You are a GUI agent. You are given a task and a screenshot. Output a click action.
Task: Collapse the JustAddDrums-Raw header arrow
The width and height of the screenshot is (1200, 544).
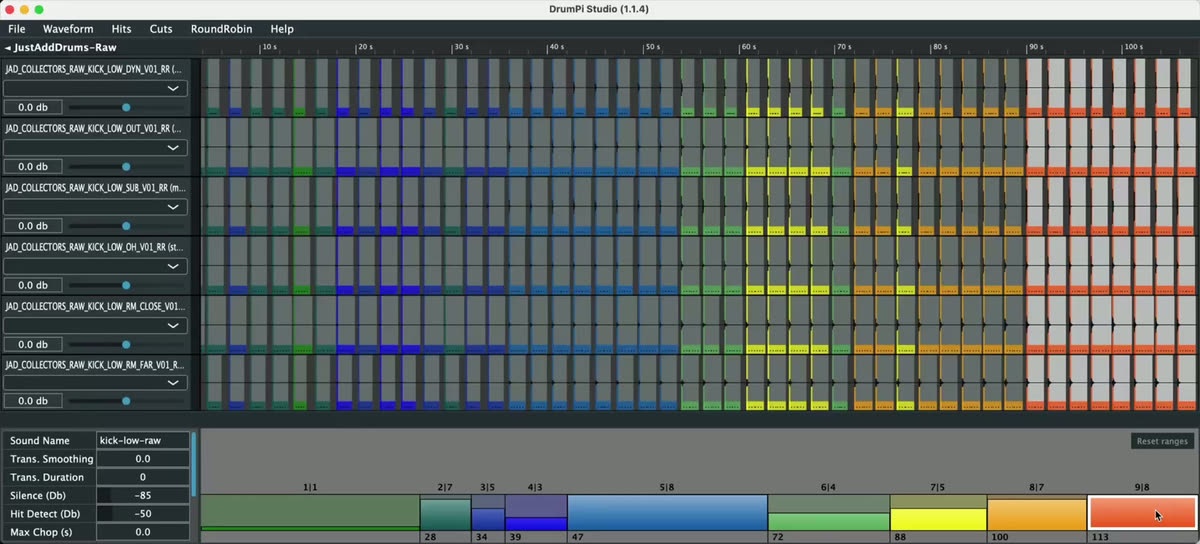pyautogui.click(x=8, y=47)
